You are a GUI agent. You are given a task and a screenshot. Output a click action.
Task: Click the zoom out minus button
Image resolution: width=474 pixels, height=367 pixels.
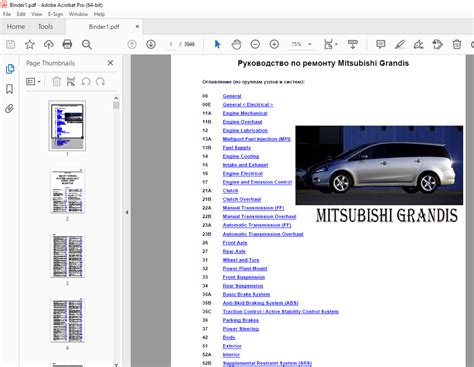pos(255,44)
